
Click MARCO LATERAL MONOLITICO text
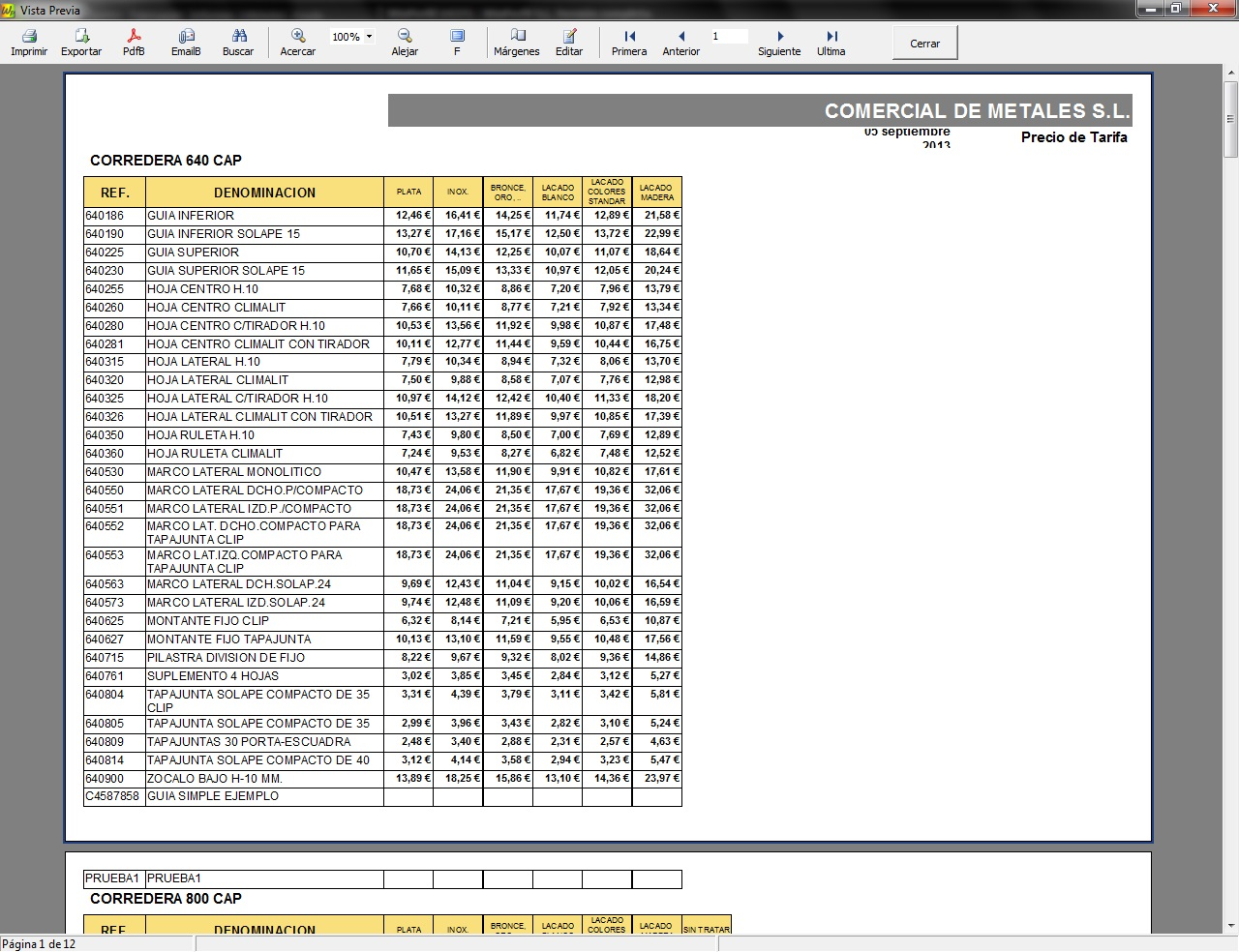click(234, 472)
